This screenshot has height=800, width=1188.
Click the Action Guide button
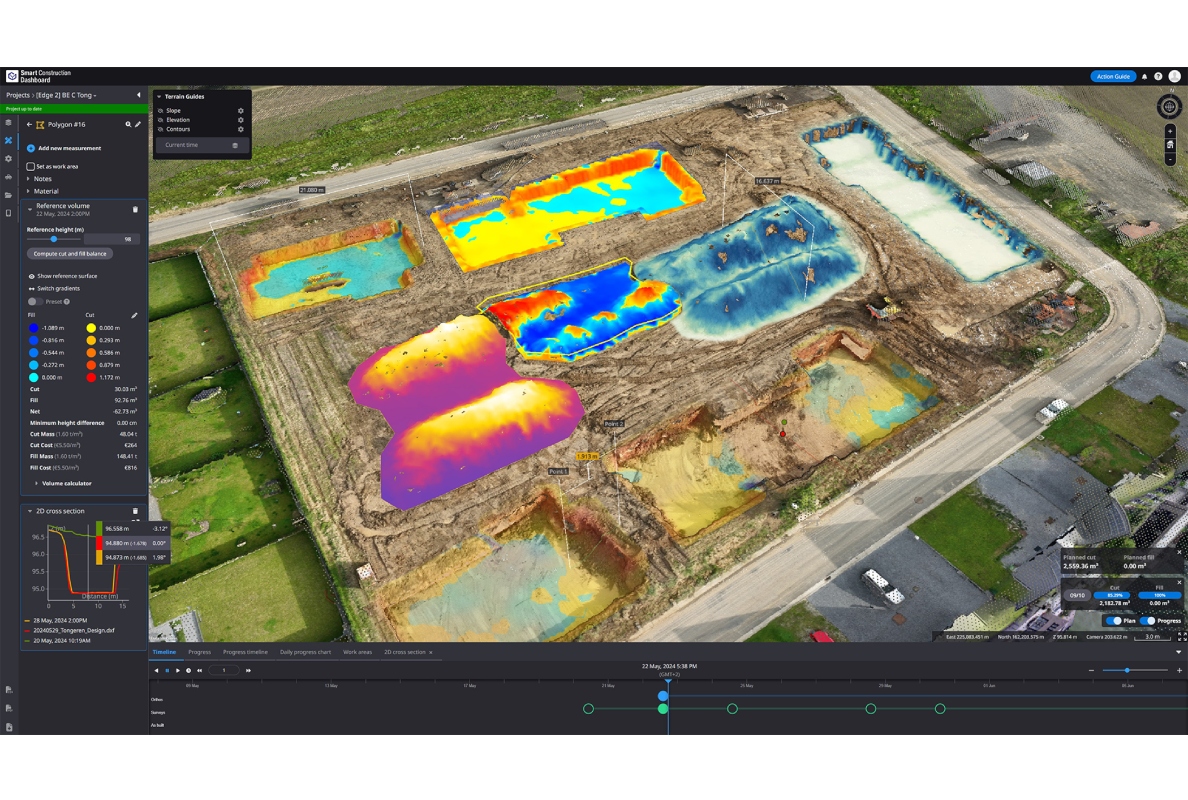(x=1113, y=77)
